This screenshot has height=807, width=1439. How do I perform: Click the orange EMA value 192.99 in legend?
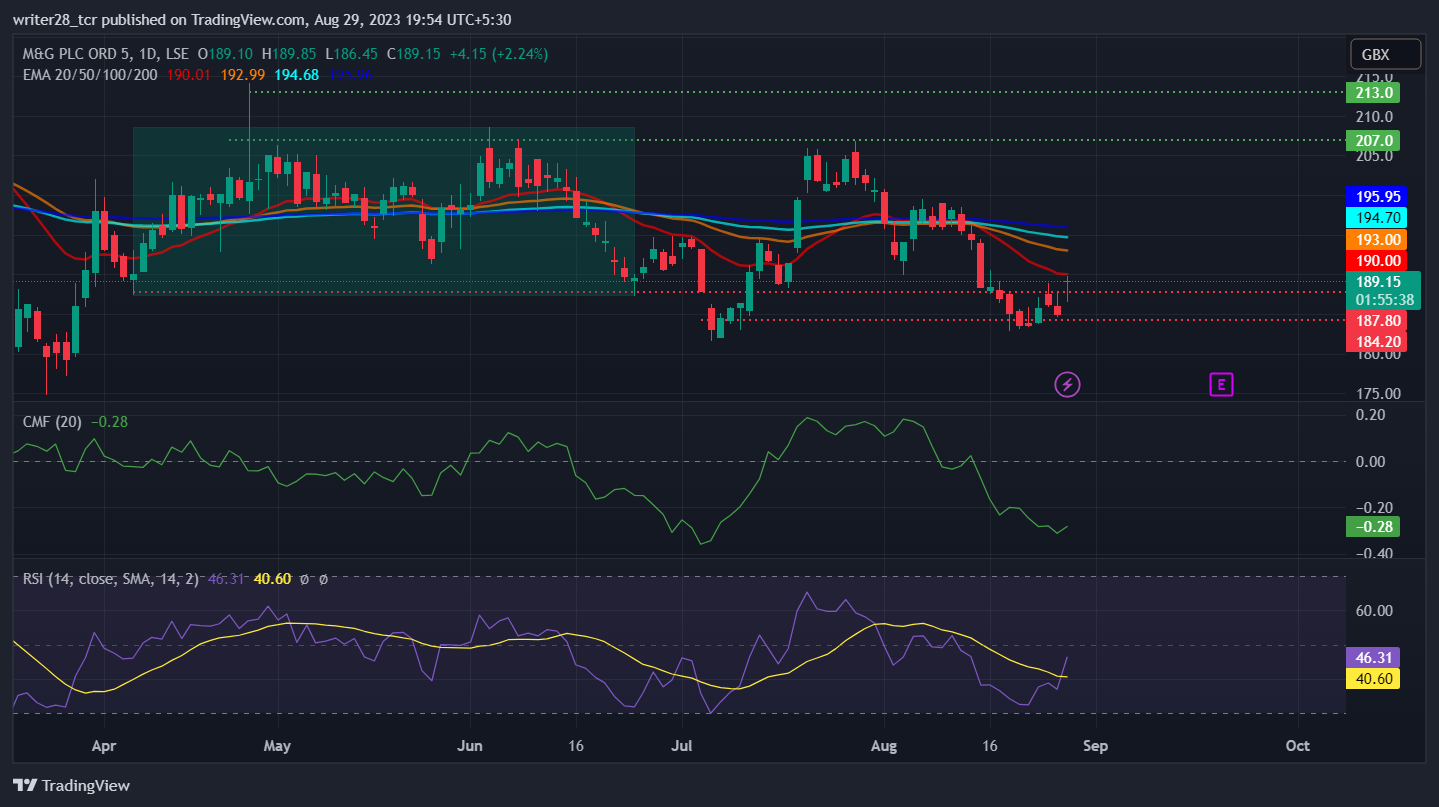pyautogui.click(x=242, y=74)
